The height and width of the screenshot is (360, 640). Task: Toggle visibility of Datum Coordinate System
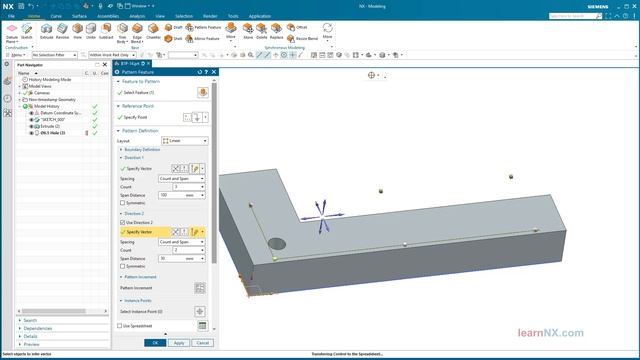point(31,113)
